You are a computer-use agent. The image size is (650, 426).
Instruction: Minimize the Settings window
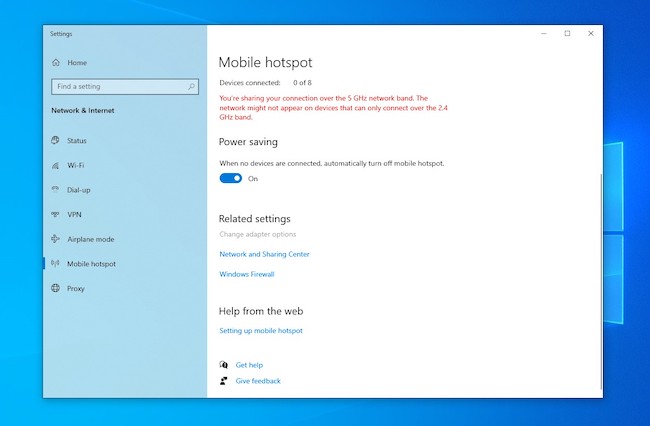click(544, 34)
